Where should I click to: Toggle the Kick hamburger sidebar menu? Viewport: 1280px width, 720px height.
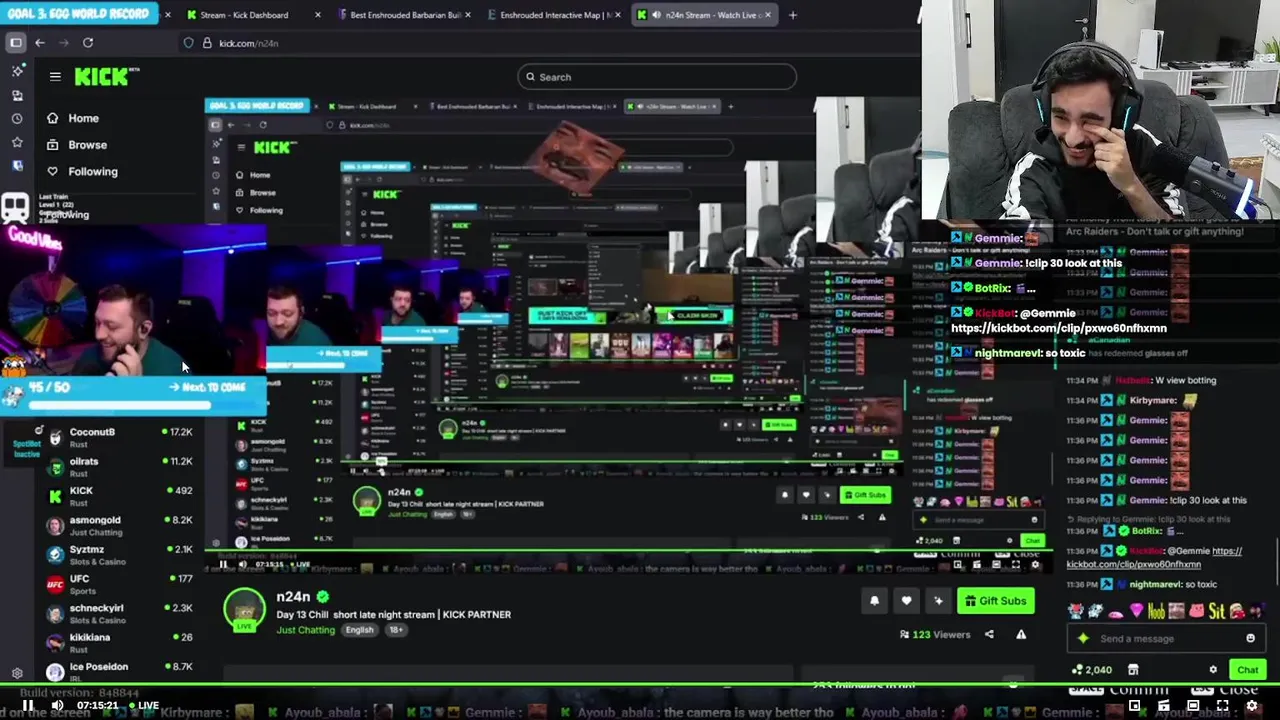point(55,76)
